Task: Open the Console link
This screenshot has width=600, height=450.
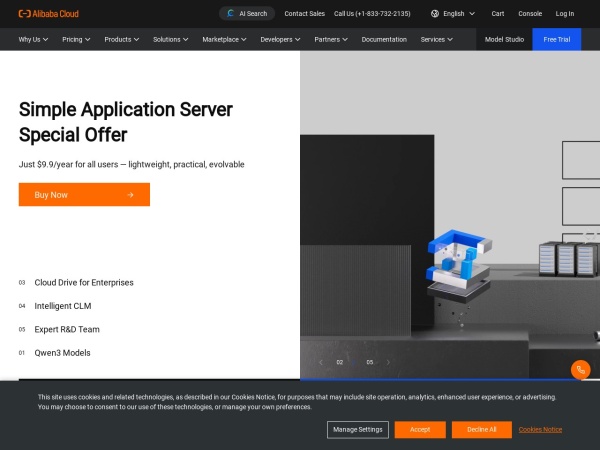Action: click(530, 13)
